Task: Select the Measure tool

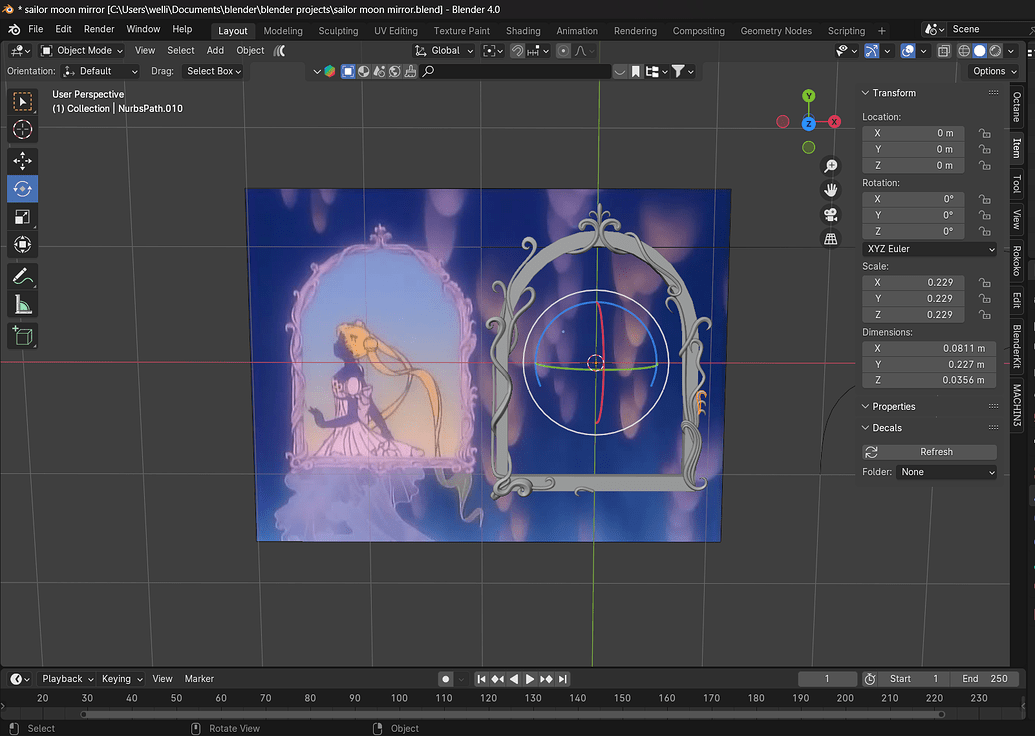Action: (x=22, y=304)
